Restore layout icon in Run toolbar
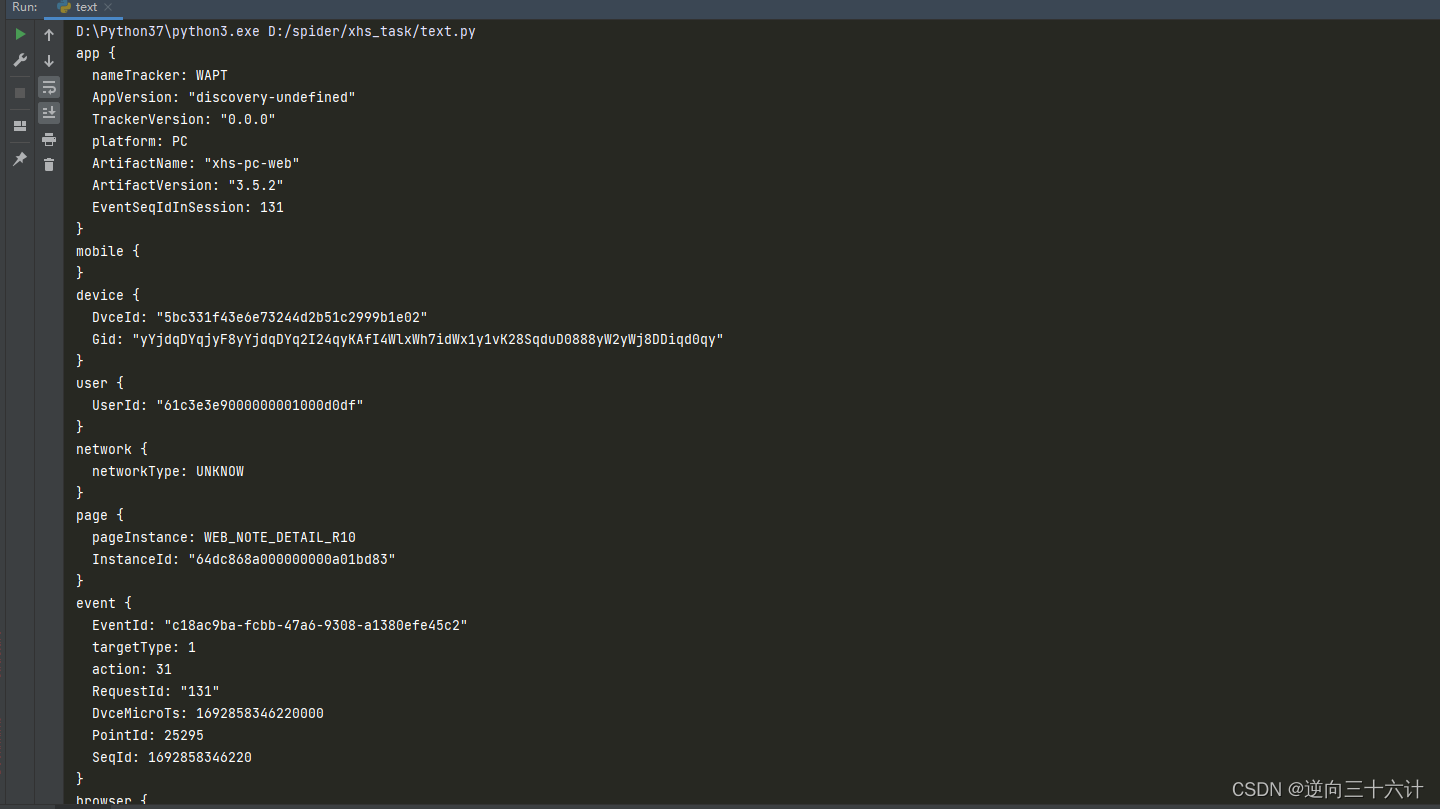This screenshot has height=809, width=1440. (x=20, y=126)
